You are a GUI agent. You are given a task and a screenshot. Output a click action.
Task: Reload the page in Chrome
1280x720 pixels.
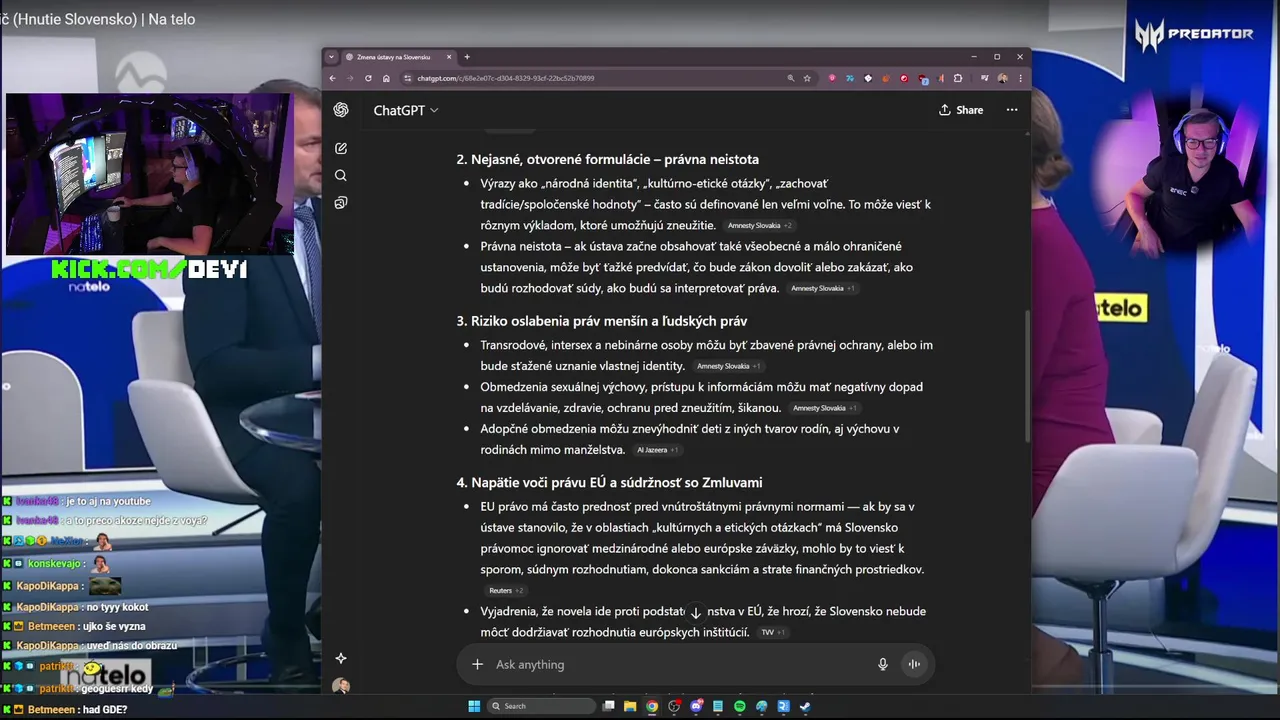coord(368,78)
